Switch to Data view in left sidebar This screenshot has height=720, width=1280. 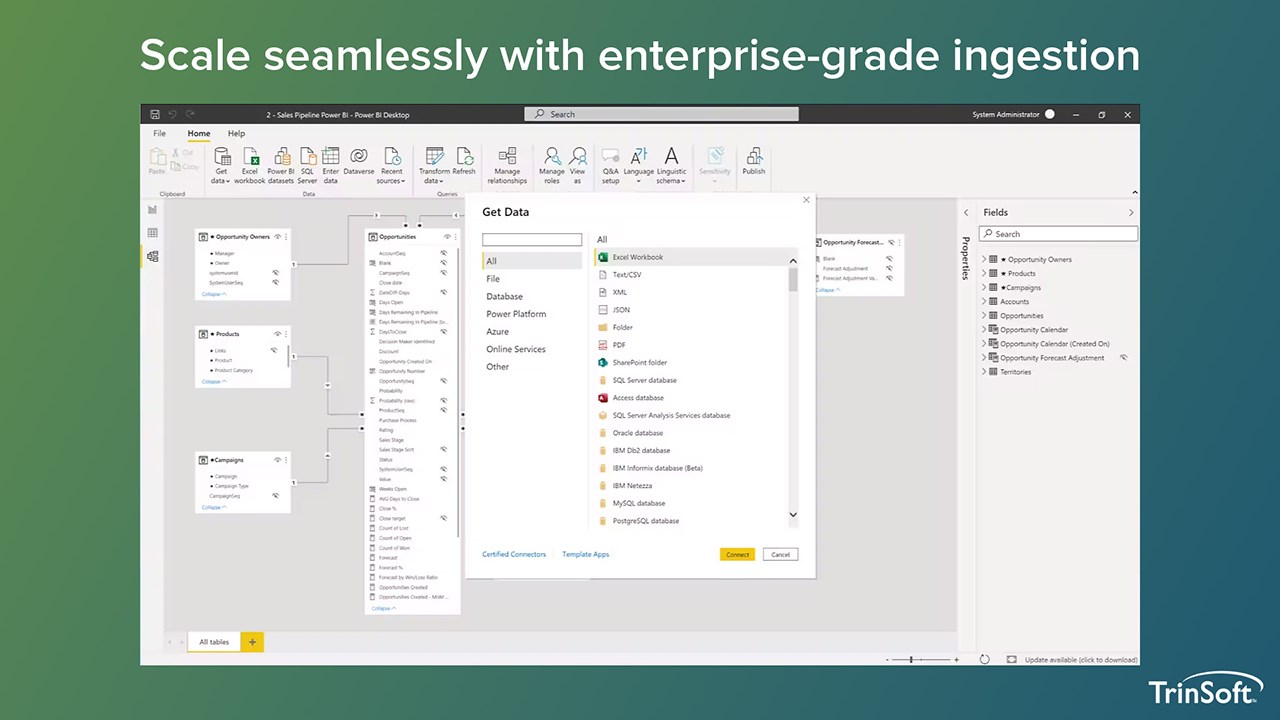point(152,233)
